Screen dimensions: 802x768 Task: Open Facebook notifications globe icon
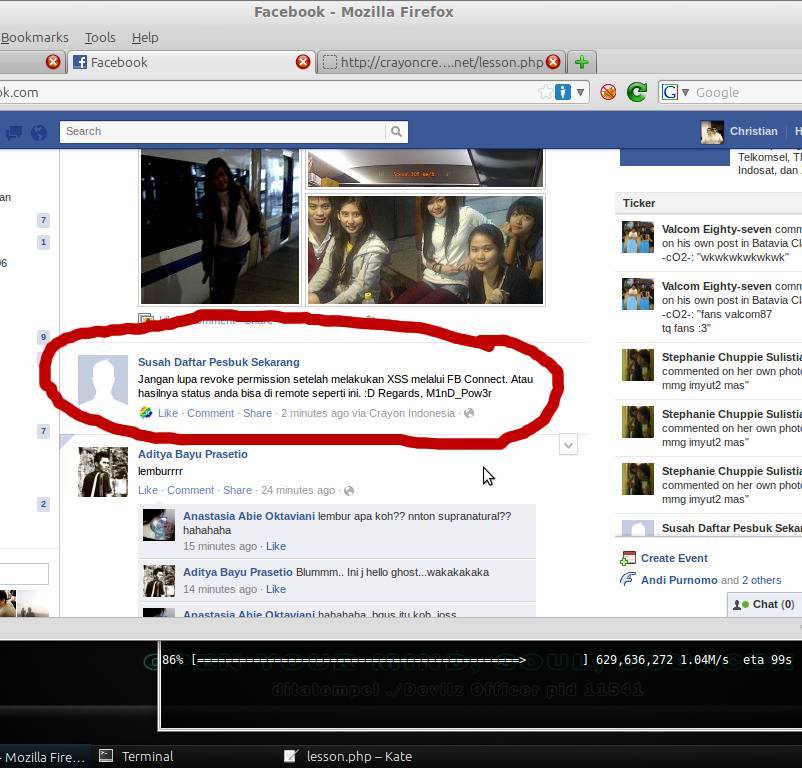coord(39,132)
